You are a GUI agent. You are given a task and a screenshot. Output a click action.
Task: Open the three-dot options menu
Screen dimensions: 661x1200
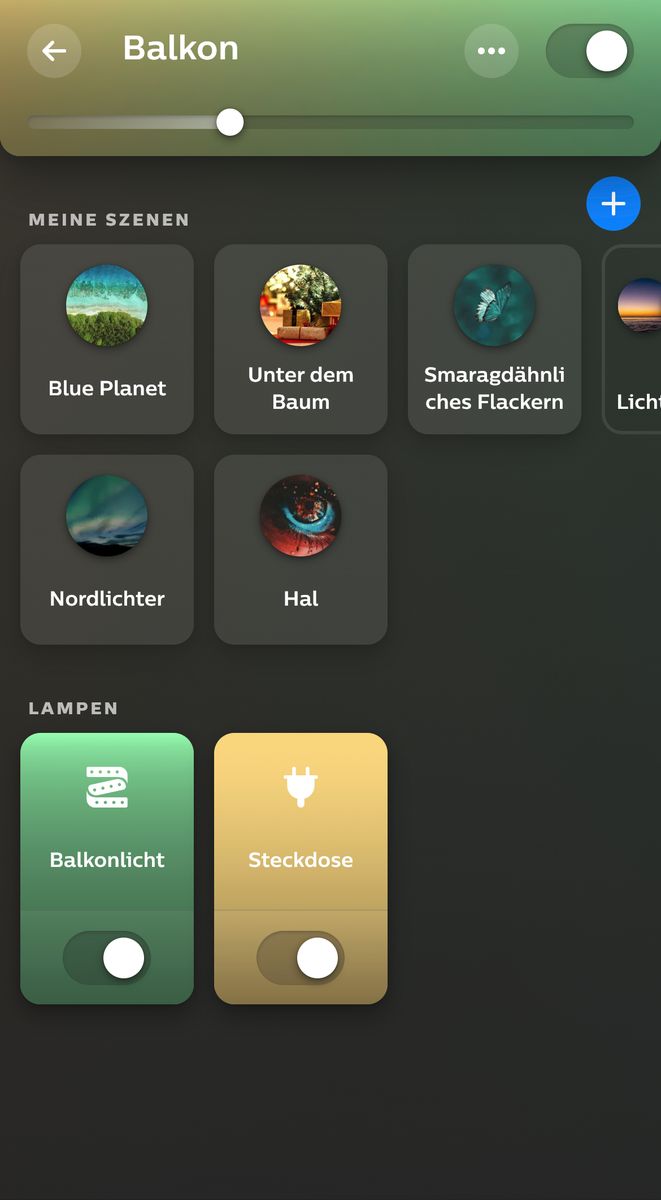tap(491, 51)
